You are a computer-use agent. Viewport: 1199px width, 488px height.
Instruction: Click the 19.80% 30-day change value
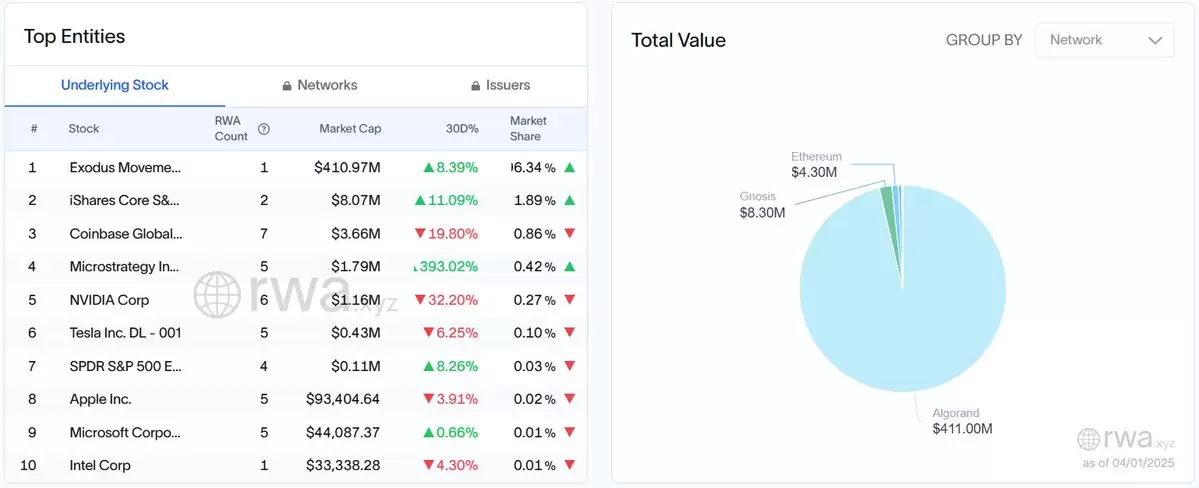pos(453,233)
